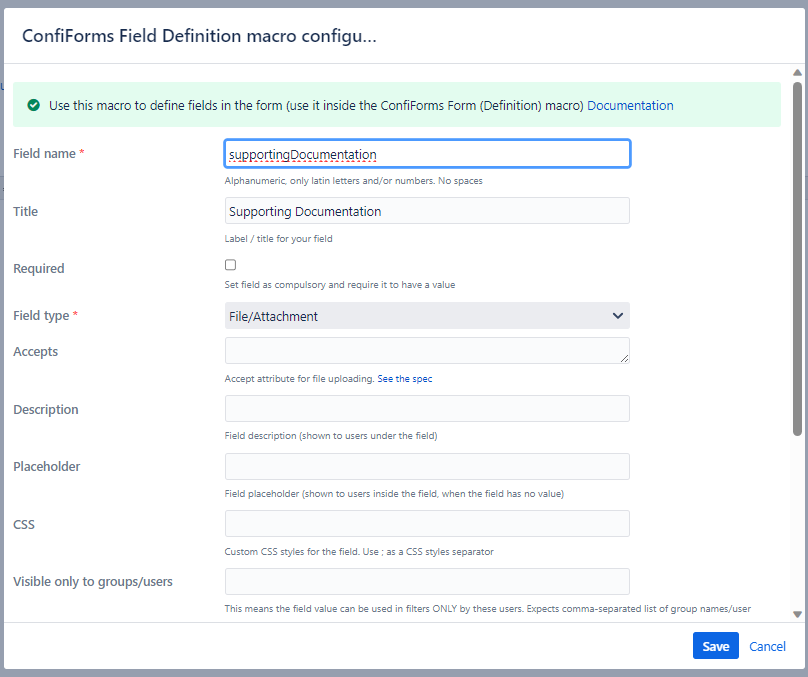Click the 'Field type' label text

[x=41, y=315]
